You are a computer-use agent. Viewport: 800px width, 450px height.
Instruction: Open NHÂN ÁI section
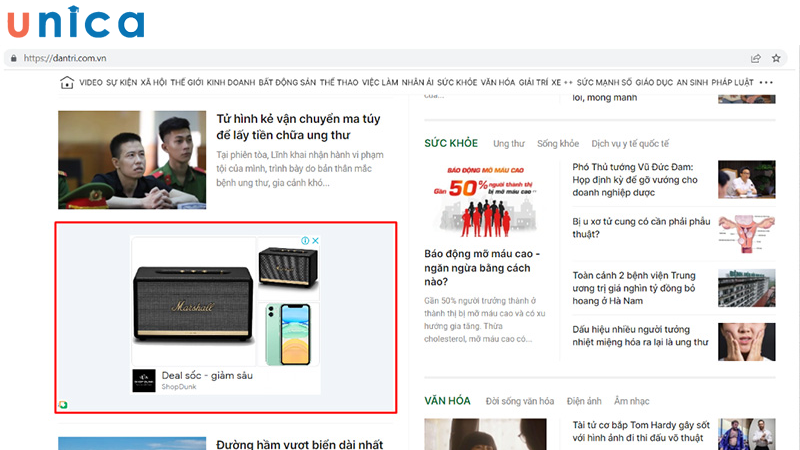[x=417, y=82]
